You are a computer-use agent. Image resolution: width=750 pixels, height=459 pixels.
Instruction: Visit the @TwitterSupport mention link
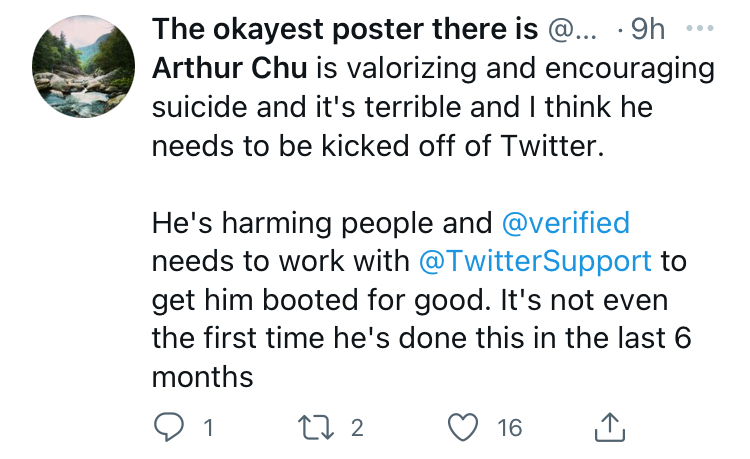coord(535,262)
